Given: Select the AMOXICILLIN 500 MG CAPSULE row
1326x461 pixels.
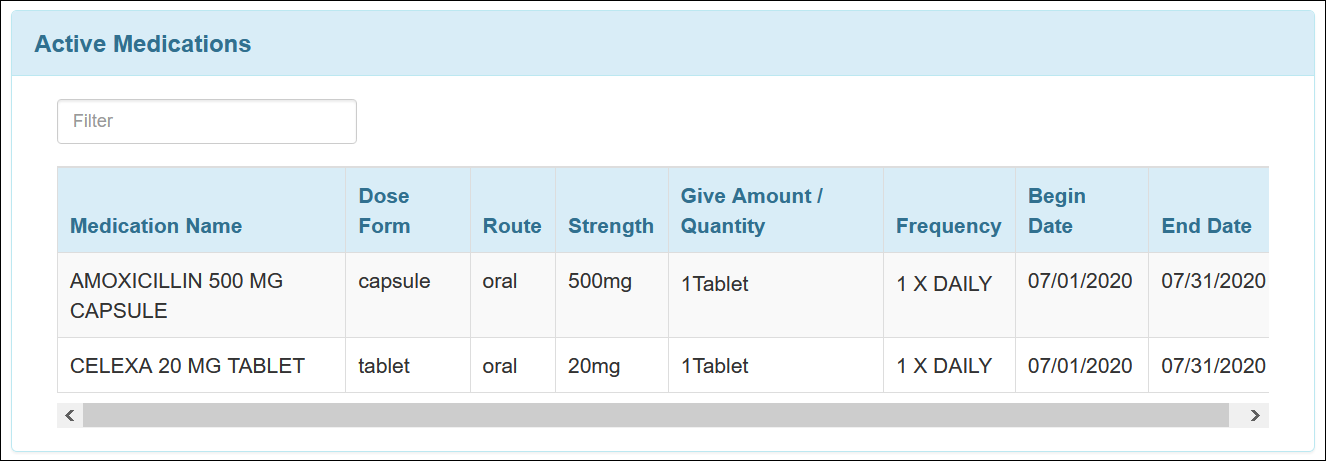Looking at the screenshot, I should pos(663,295).
